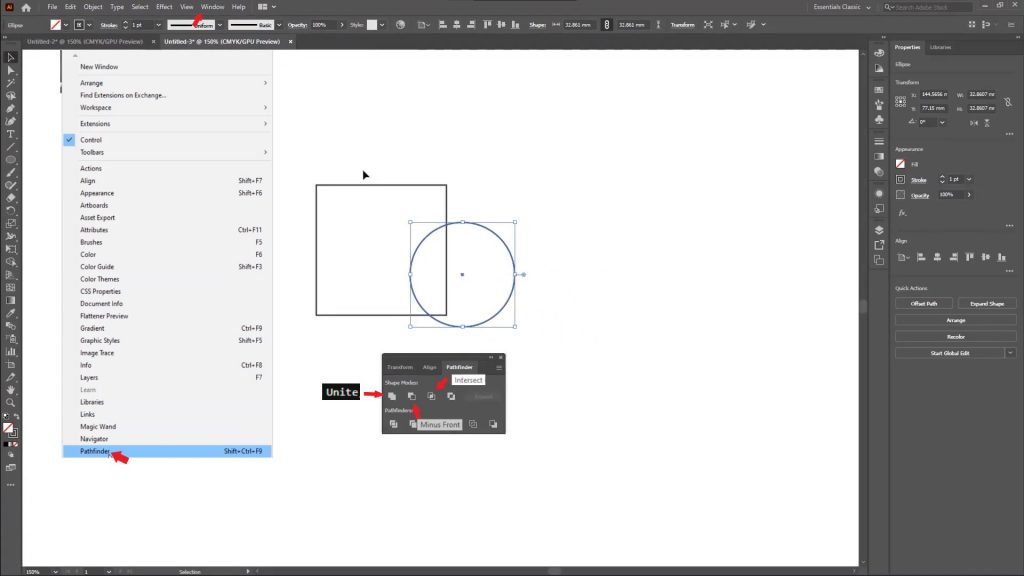Screen dimensions: 1024x576
Task: Click the Minus Front shape mode icon
Action: coord(411,396)
